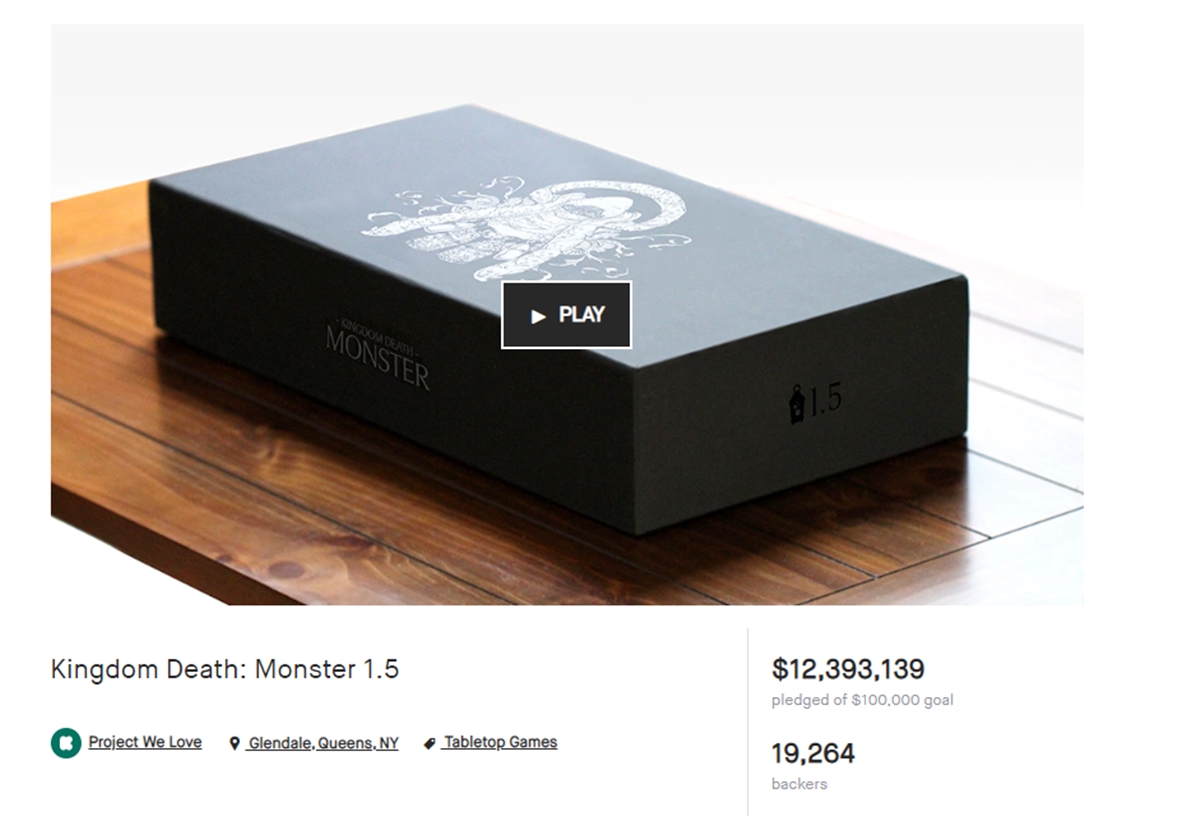This screenshot has height=816, width=1200.
Task: Select the Kingdom Death: Monster 1.5 title
Action: coord(225,669)
